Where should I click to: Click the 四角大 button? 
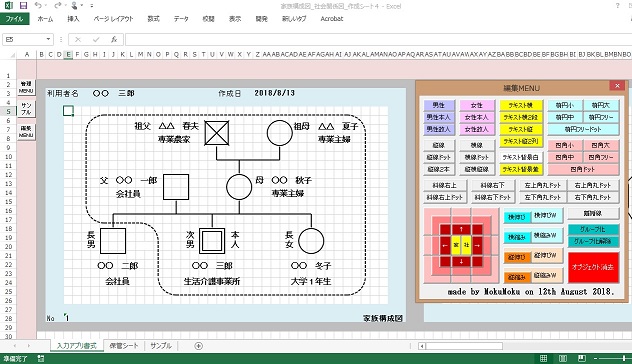[x=601, y=145]
